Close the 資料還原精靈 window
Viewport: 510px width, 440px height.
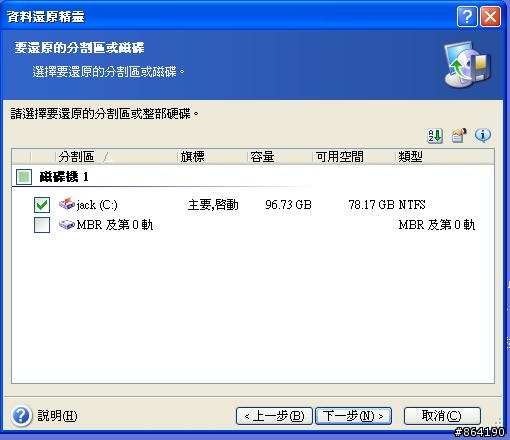(490, 16)
